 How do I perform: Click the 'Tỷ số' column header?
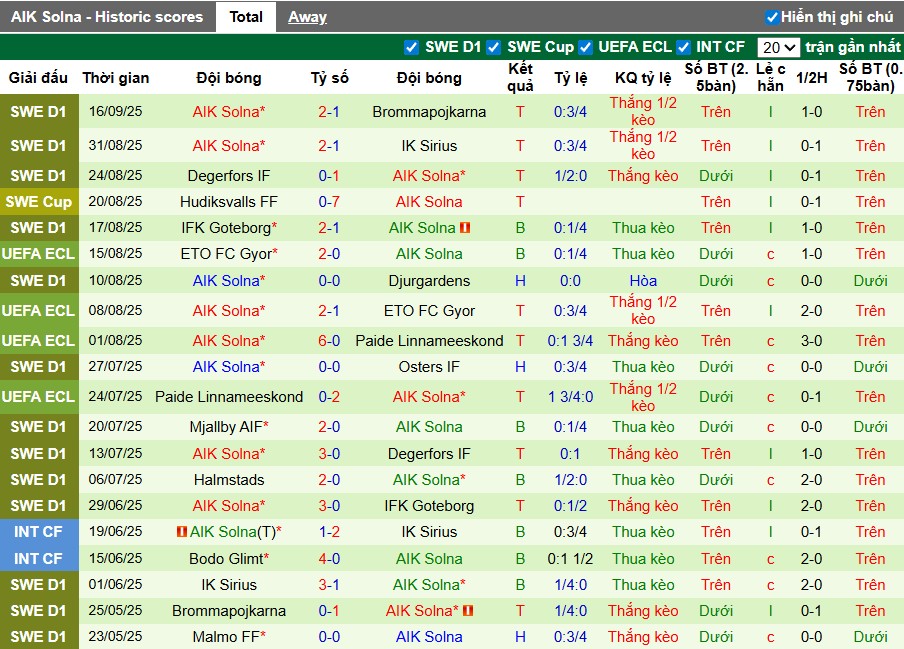tap(329, 78)
